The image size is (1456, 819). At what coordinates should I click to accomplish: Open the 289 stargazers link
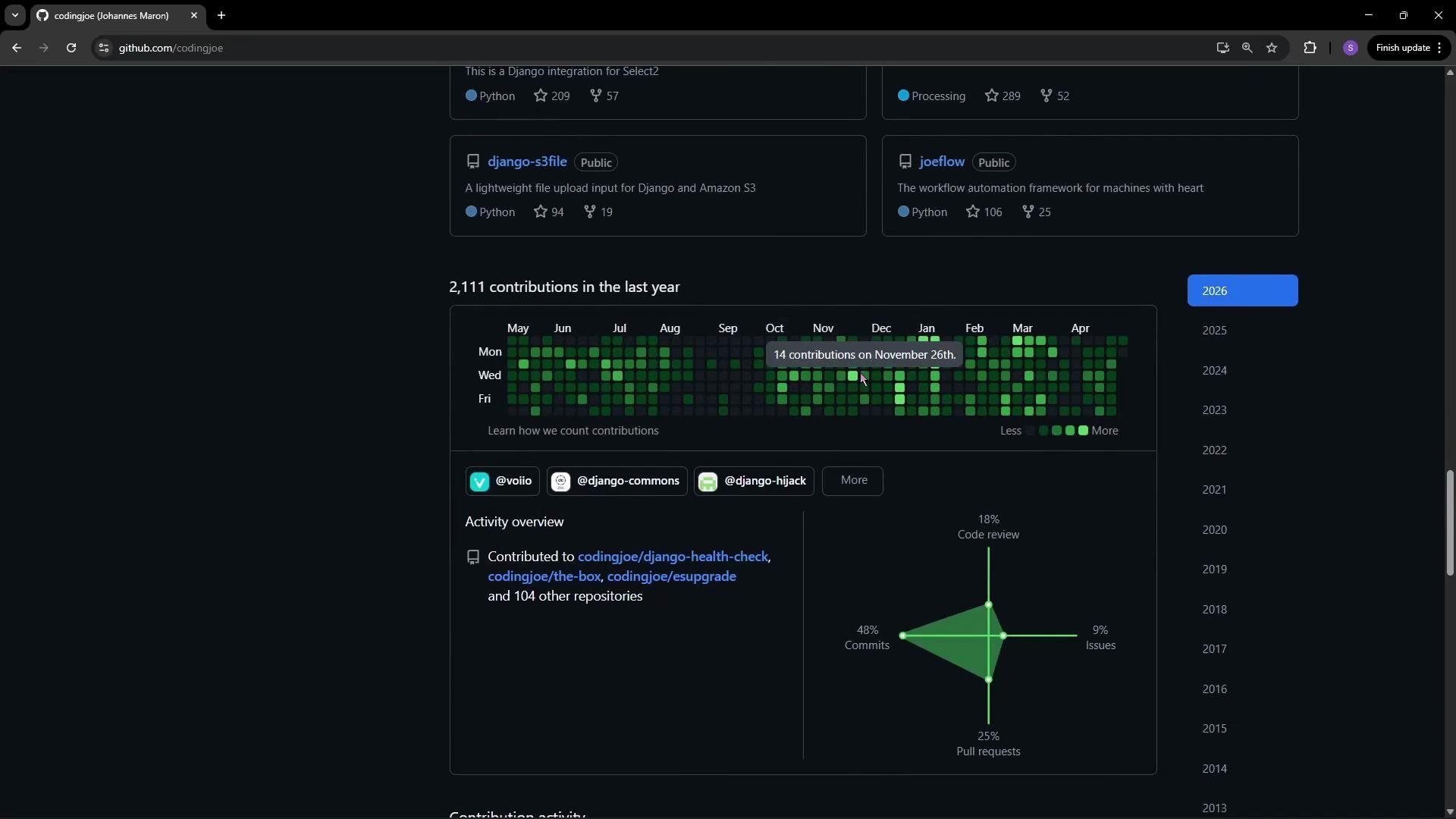(1003, 96)
